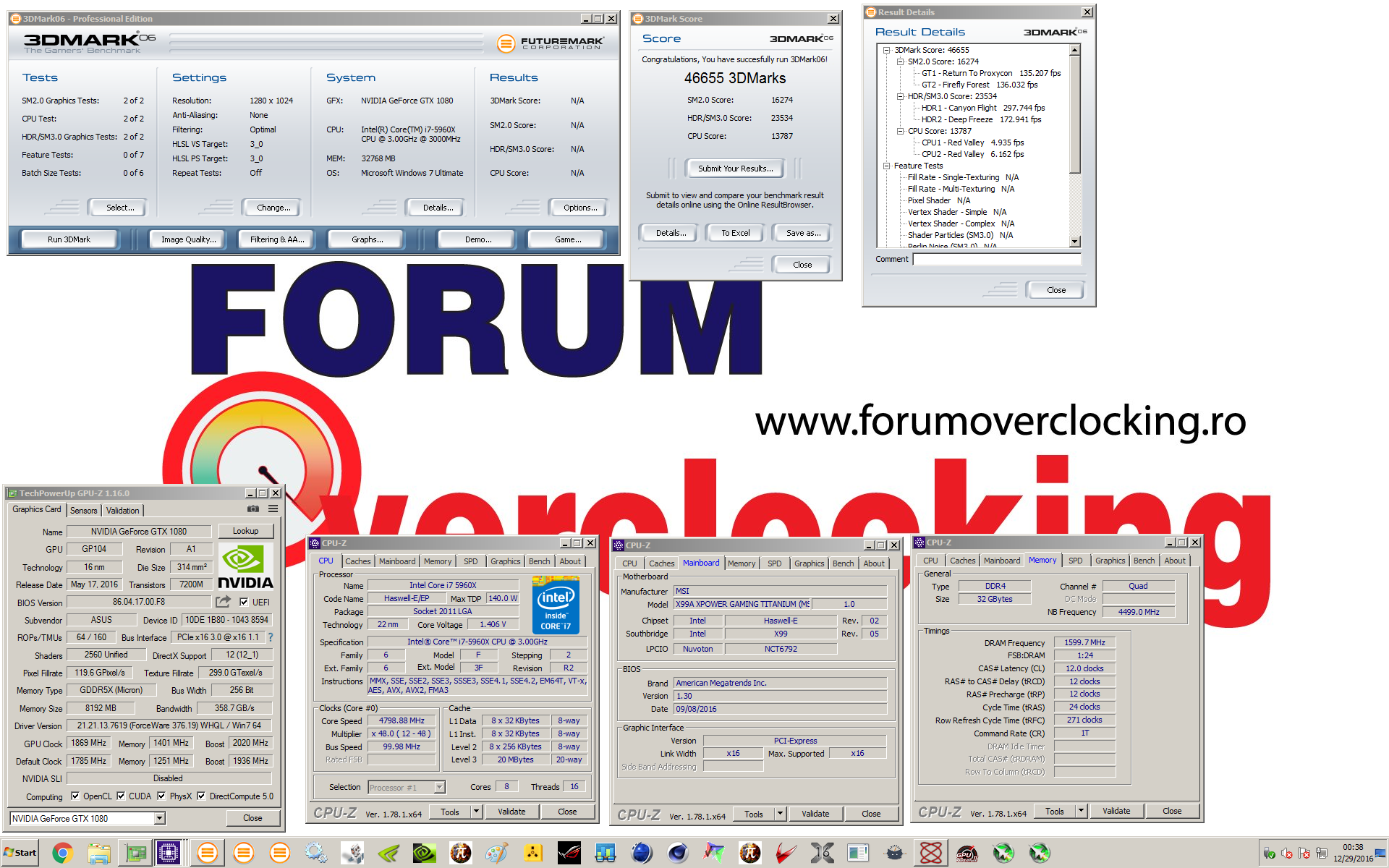Open the Processor #1 selection dropdown
Viewport: 1389px width, 868px height.
[x=439, y=787]
